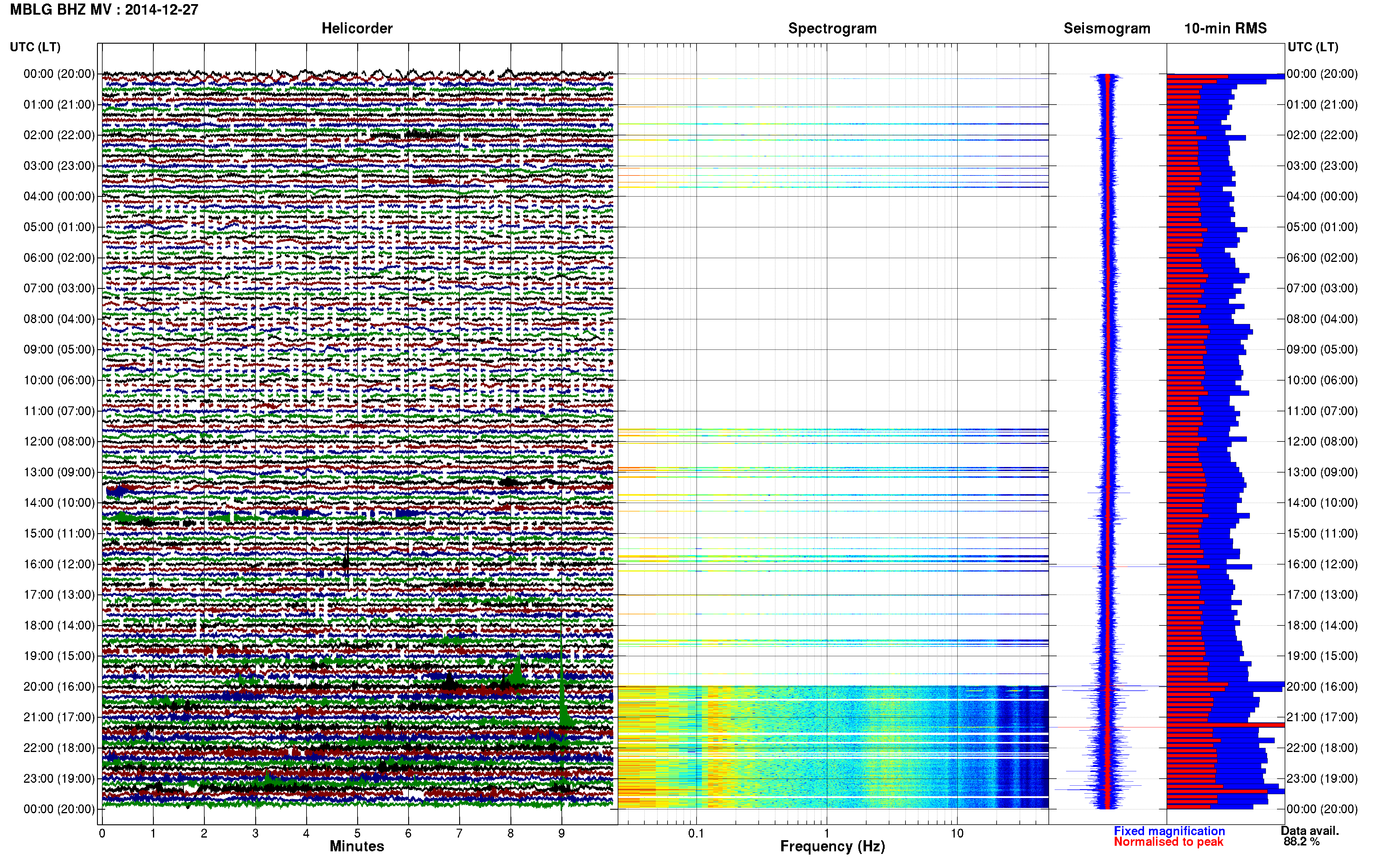Click 15:00 (11:00) on the RMS panel time axis

point(1322,533)
